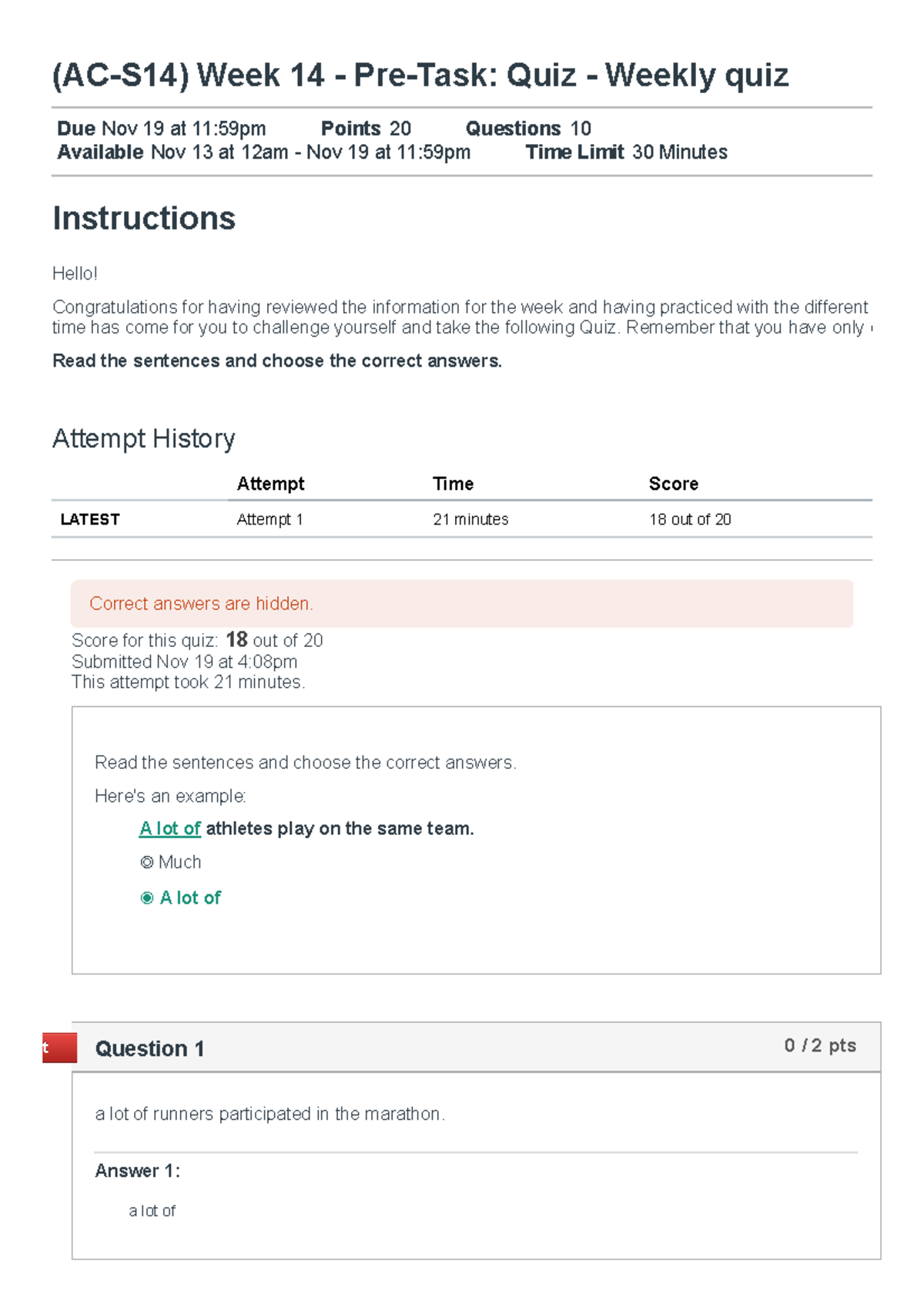
Task: Select the "A lot of" radio option
Action: [x=147, y=898]
